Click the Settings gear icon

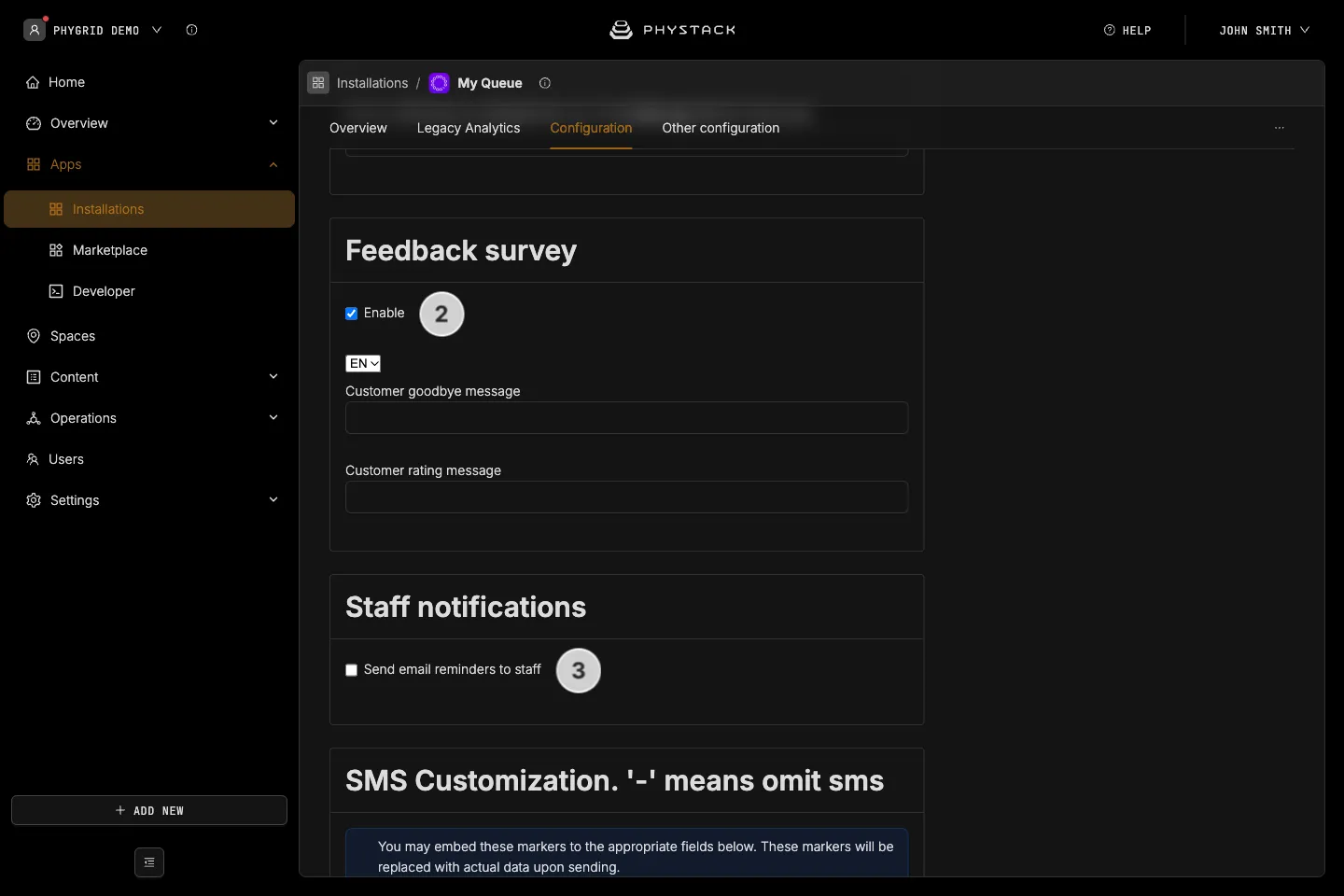click(x=34, y=500)
